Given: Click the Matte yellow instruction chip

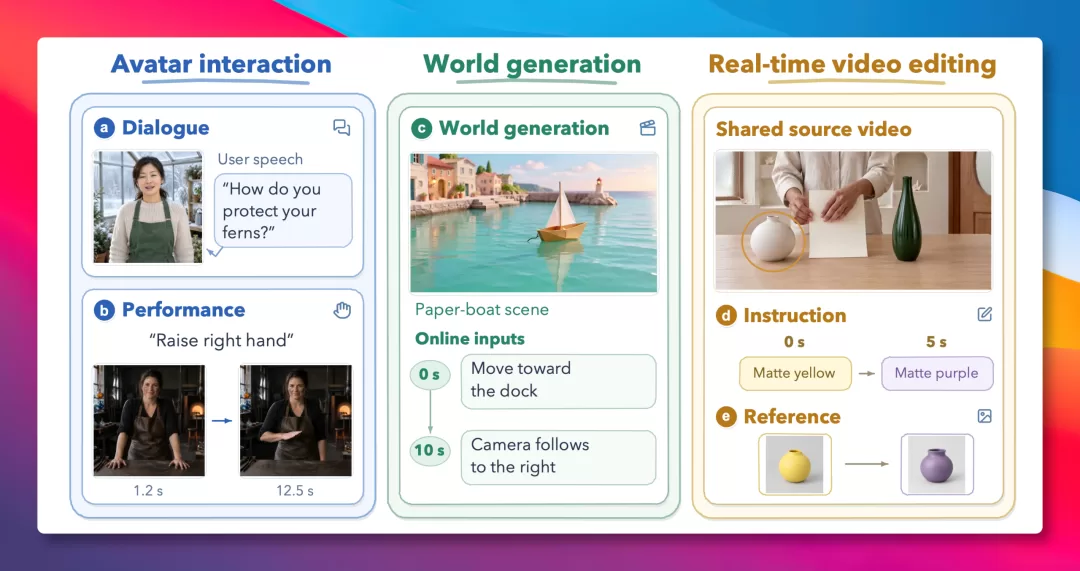Looking at the screenshot, I should coord(795,373).
